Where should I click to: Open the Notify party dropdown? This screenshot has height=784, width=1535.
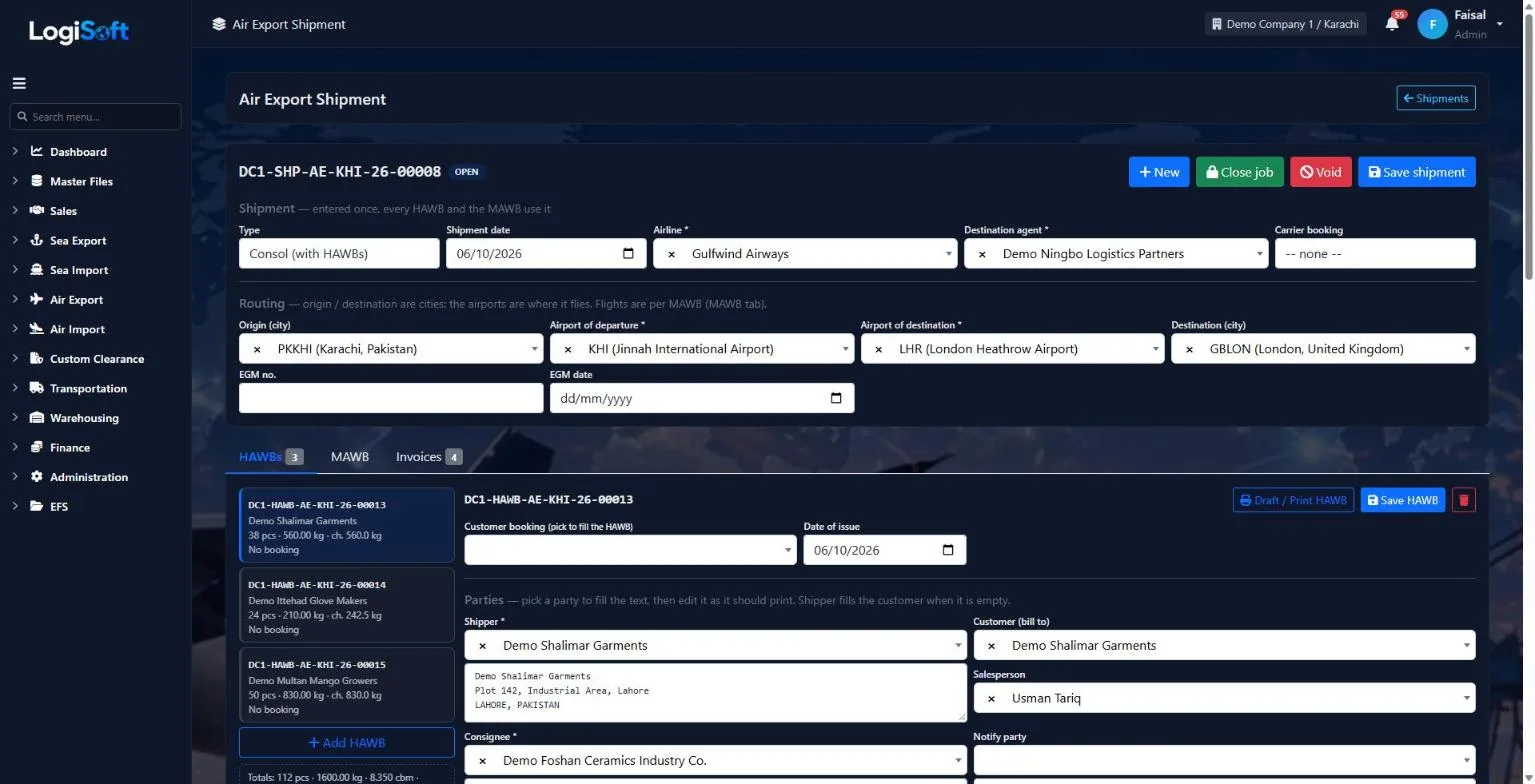point(1224,760)
